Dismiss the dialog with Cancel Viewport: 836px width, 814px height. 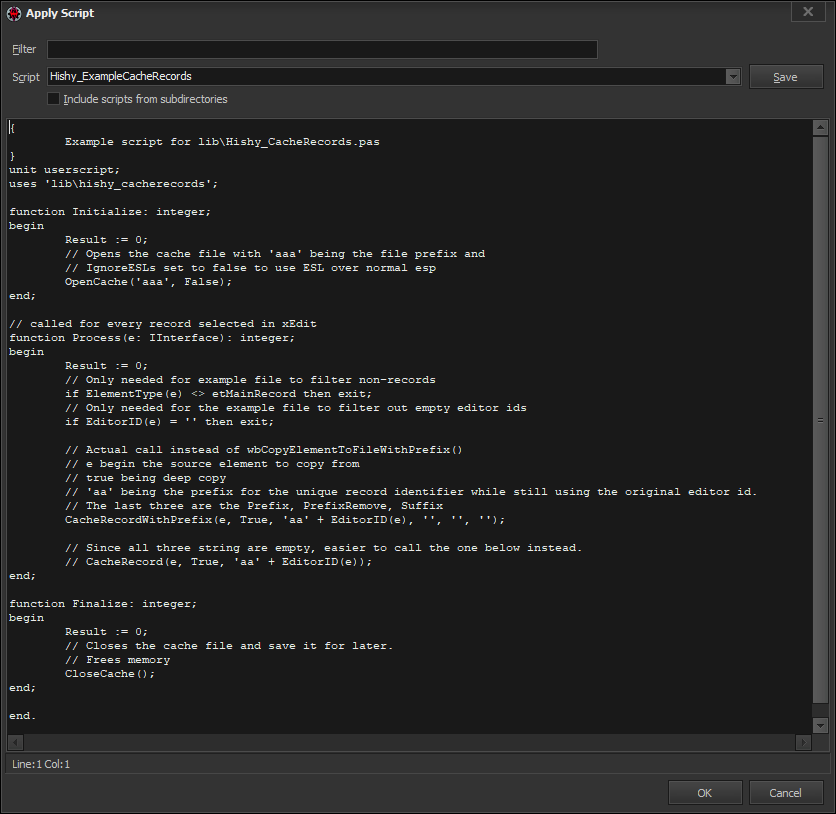[785, 792]
